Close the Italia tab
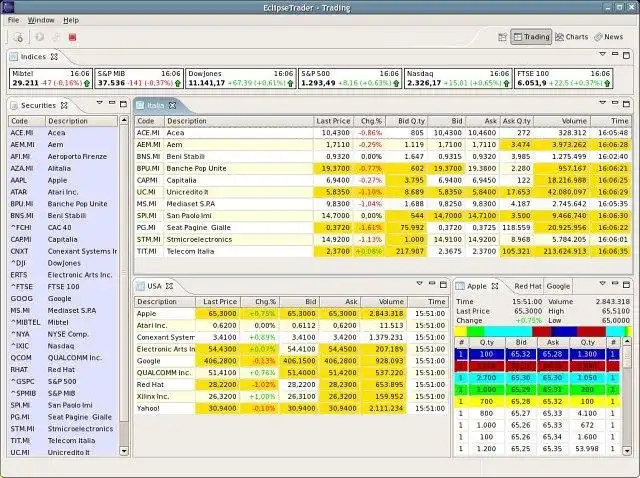640x478 pixels. coord(174,105)
